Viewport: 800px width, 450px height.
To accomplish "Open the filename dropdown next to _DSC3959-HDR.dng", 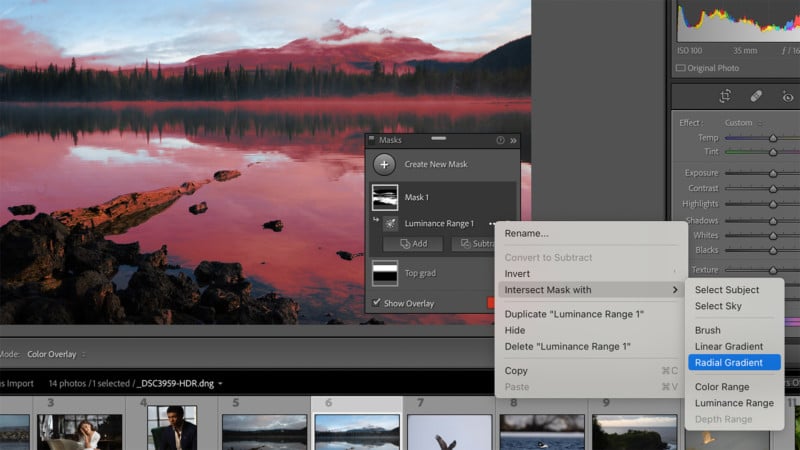I will pyautogui.click(x=219, y=383).
